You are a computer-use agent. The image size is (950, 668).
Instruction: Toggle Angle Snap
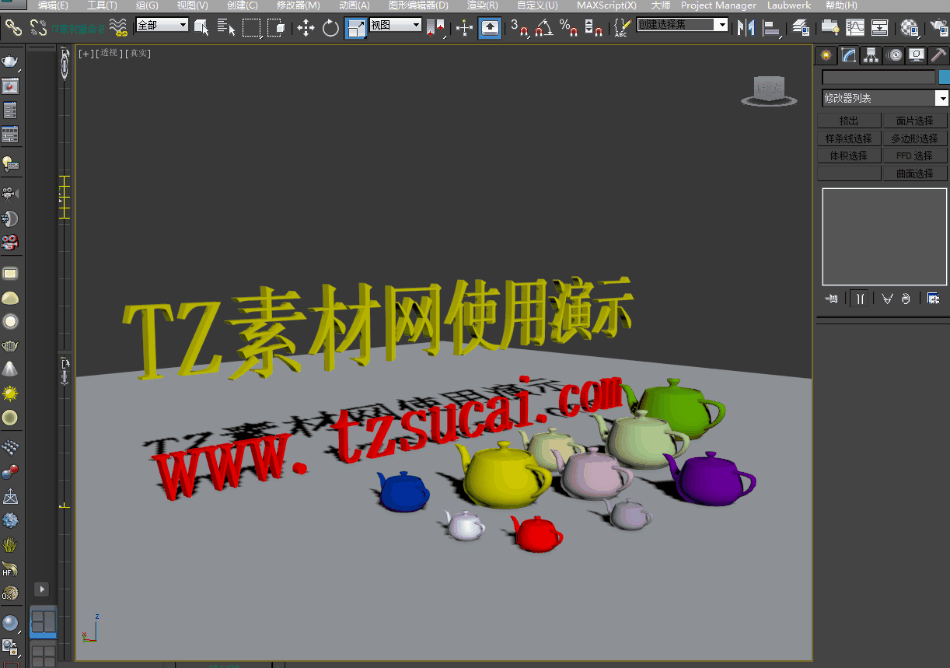click(544, 27)
